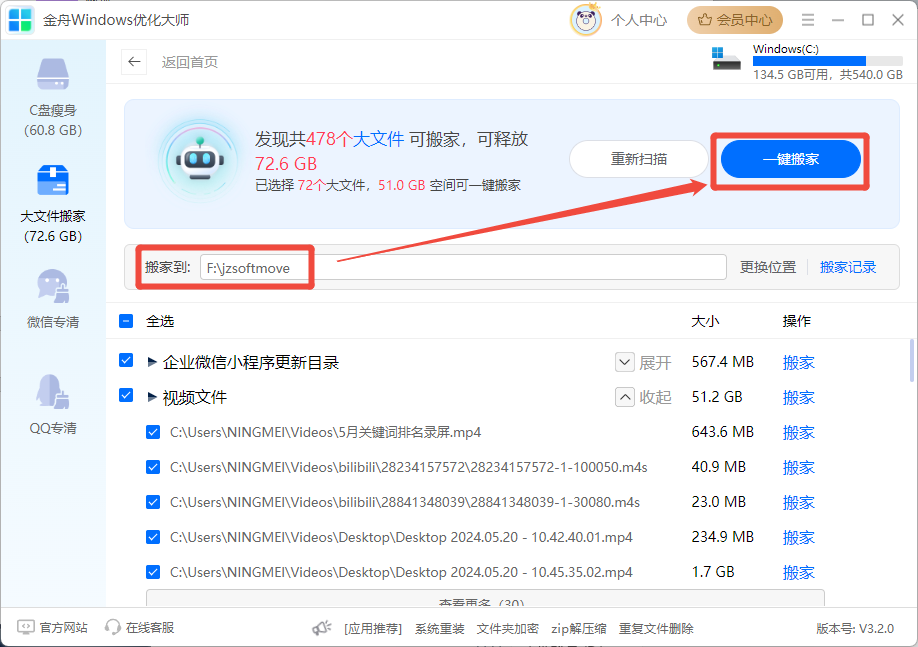Image resolution: width=918 pixels, height=647 pixels.
Task: Click the thumbs-up icon in 会员中心
Action: pos(705,20)
